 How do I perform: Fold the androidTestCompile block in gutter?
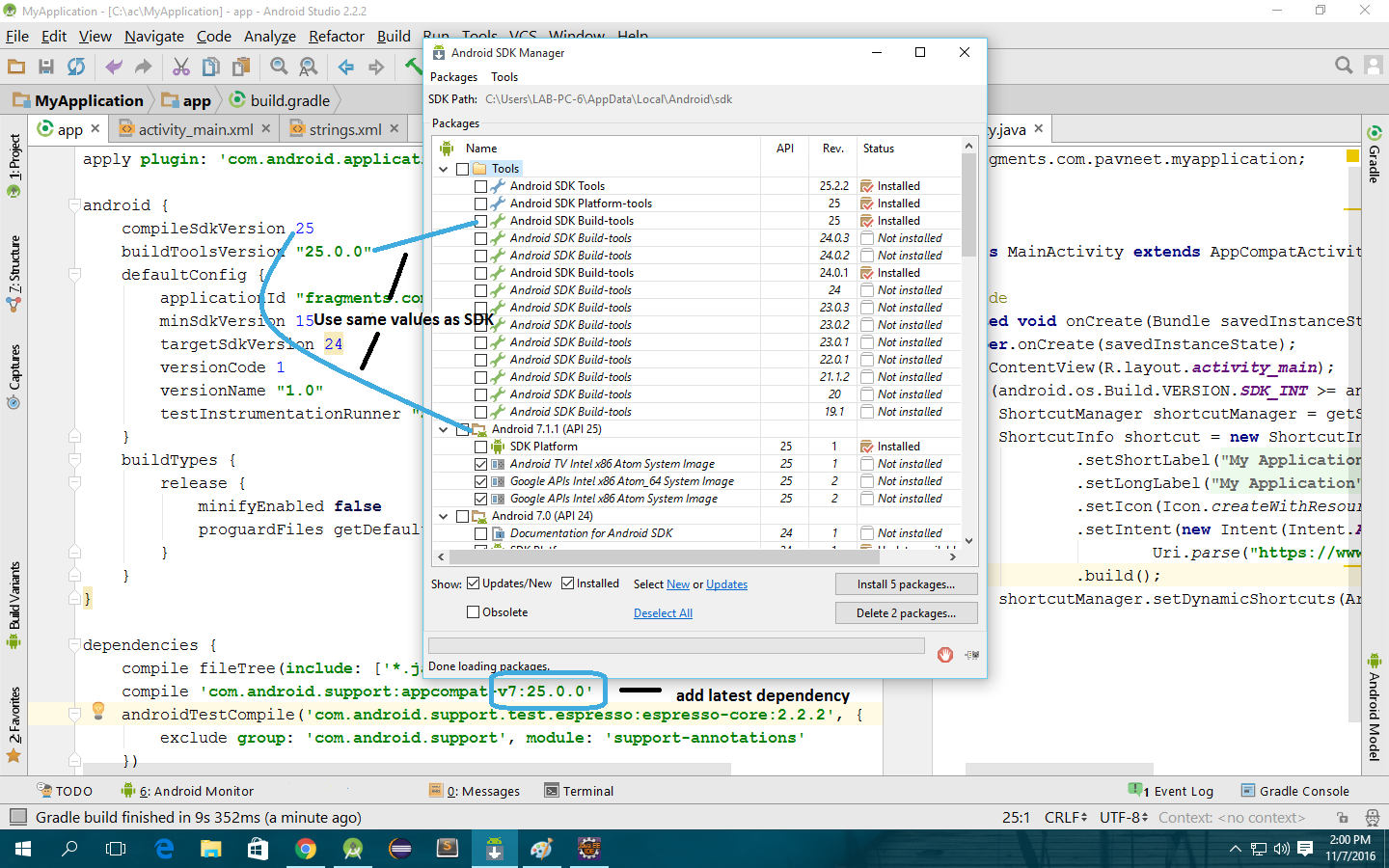coord(73,715)
